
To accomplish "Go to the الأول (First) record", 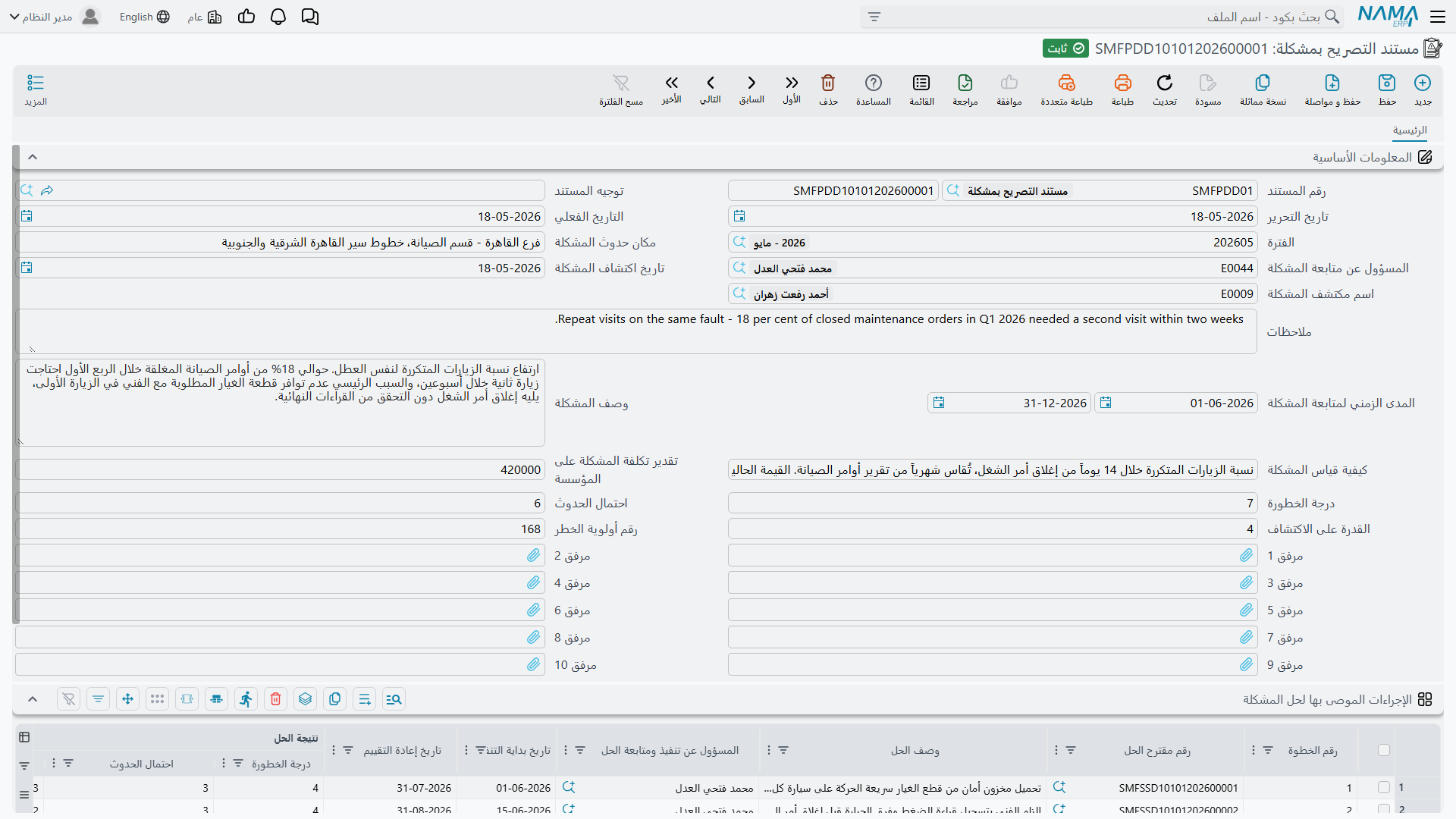I will 792,83.
